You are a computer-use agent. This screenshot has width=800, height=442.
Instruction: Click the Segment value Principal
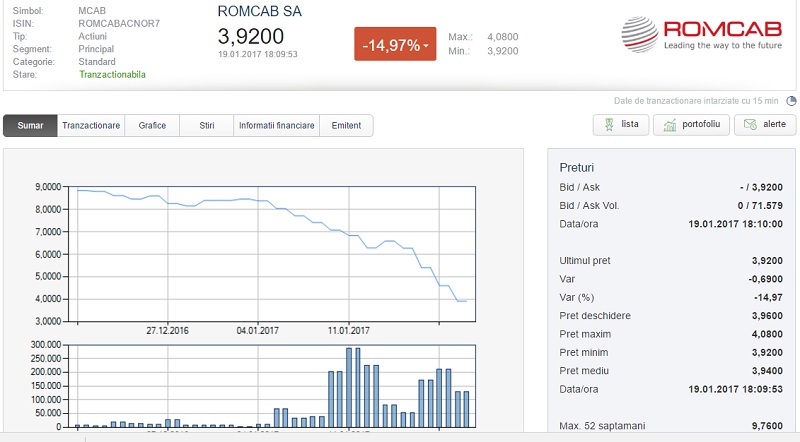[x=96, y=49]
